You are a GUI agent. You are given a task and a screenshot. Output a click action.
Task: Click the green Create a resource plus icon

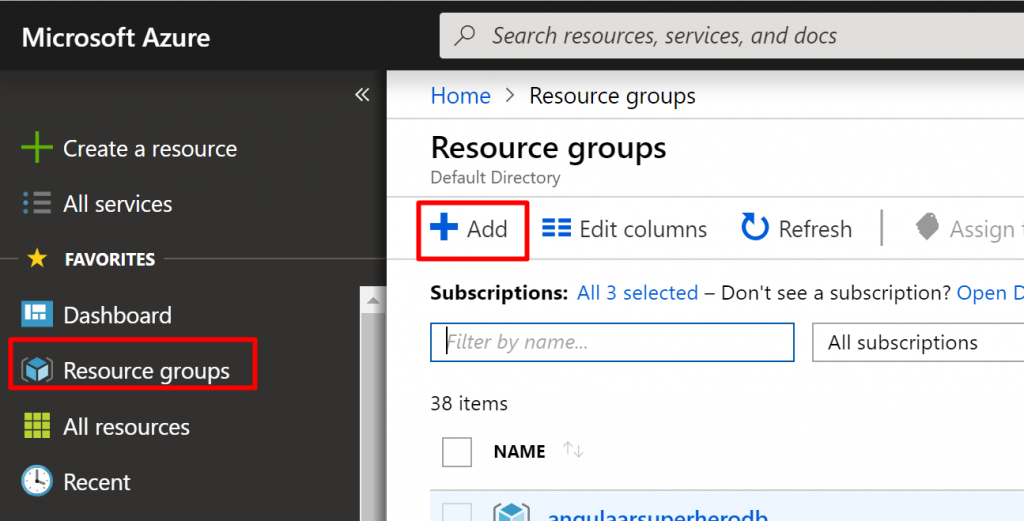37,149
